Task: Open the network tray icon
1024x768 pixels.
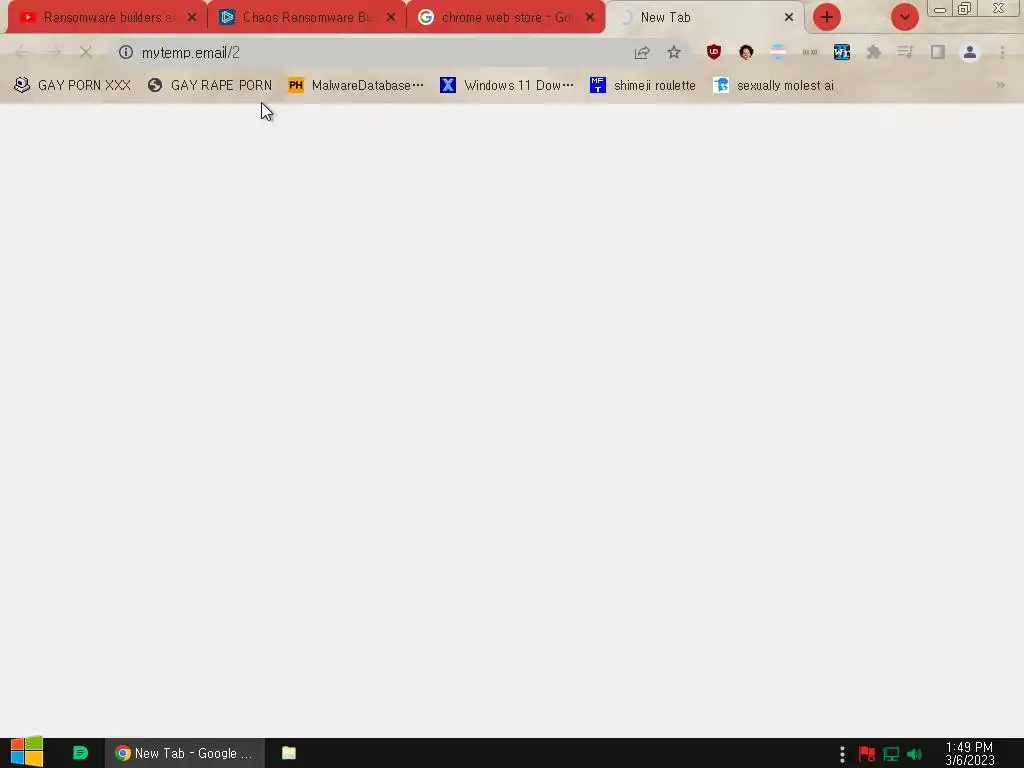Action: tap(891, 754)
